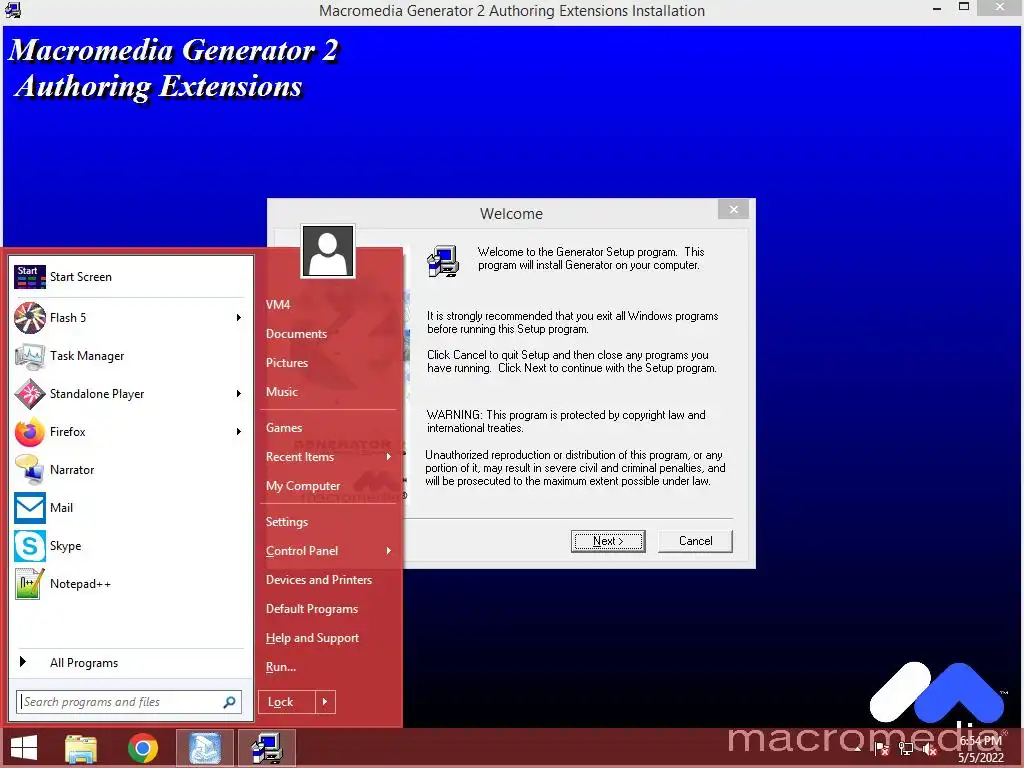1024x768 pixels.
Task: Open the Start Screen shortcut icon
Action: tap(29, 277)
